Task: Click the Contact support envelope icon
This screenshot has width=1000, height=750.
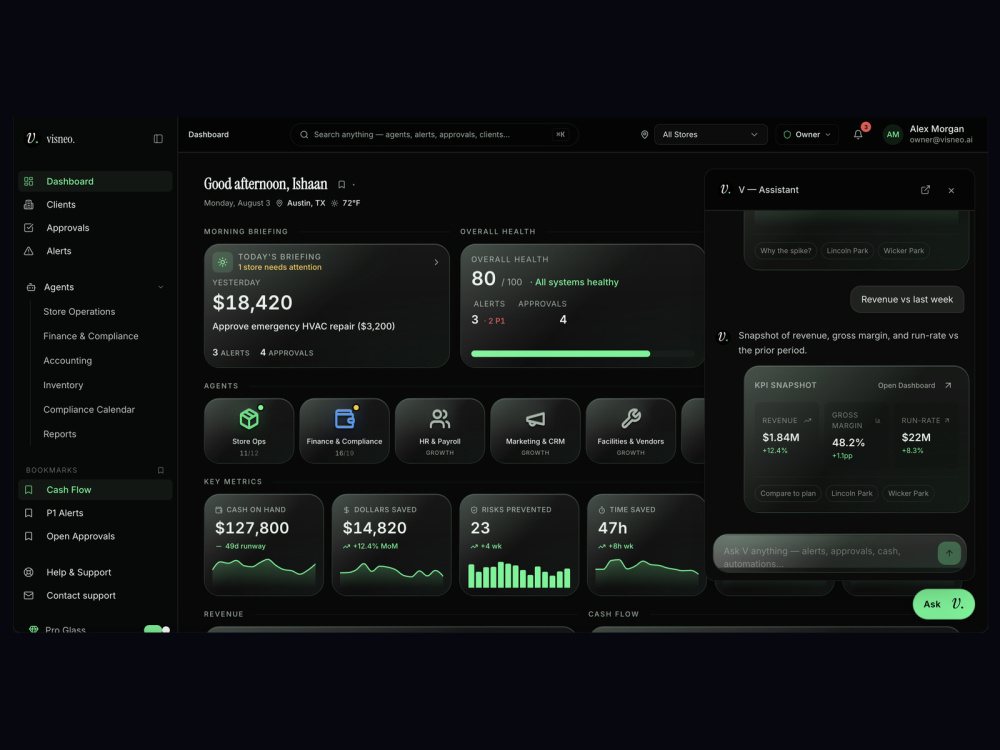Action: pos(29,596)
